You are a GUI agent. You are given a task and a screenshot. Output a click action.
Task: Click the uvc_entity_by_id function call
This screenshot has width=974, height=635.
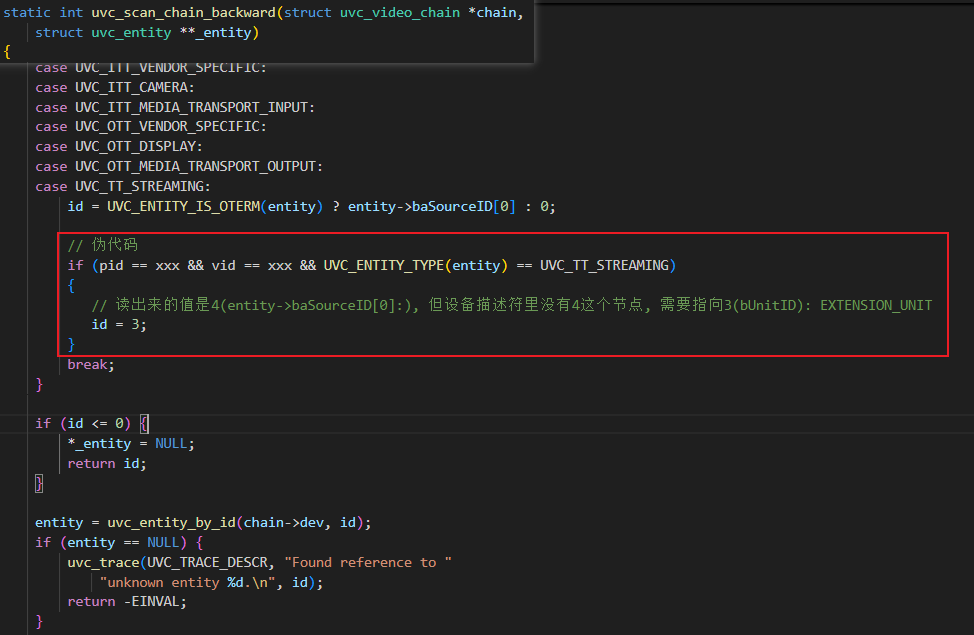pos(239,522)
